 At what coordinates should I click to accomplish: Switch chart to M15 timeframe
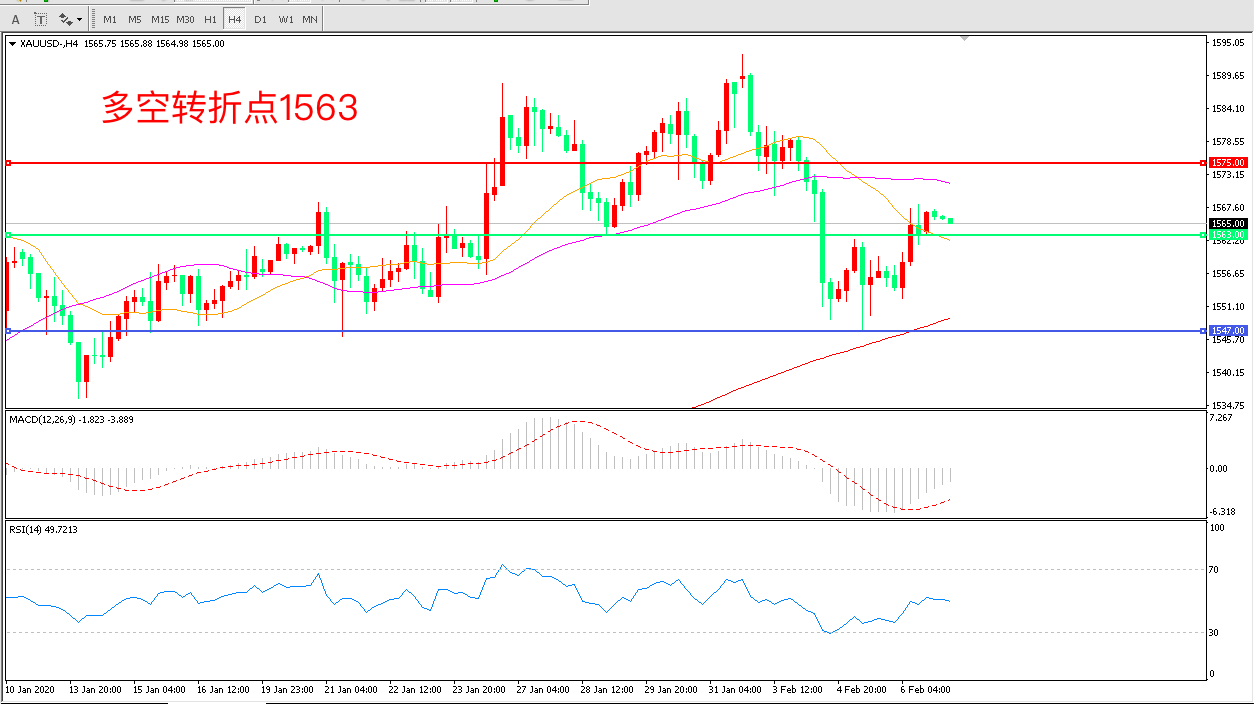(x=160, y=19)
